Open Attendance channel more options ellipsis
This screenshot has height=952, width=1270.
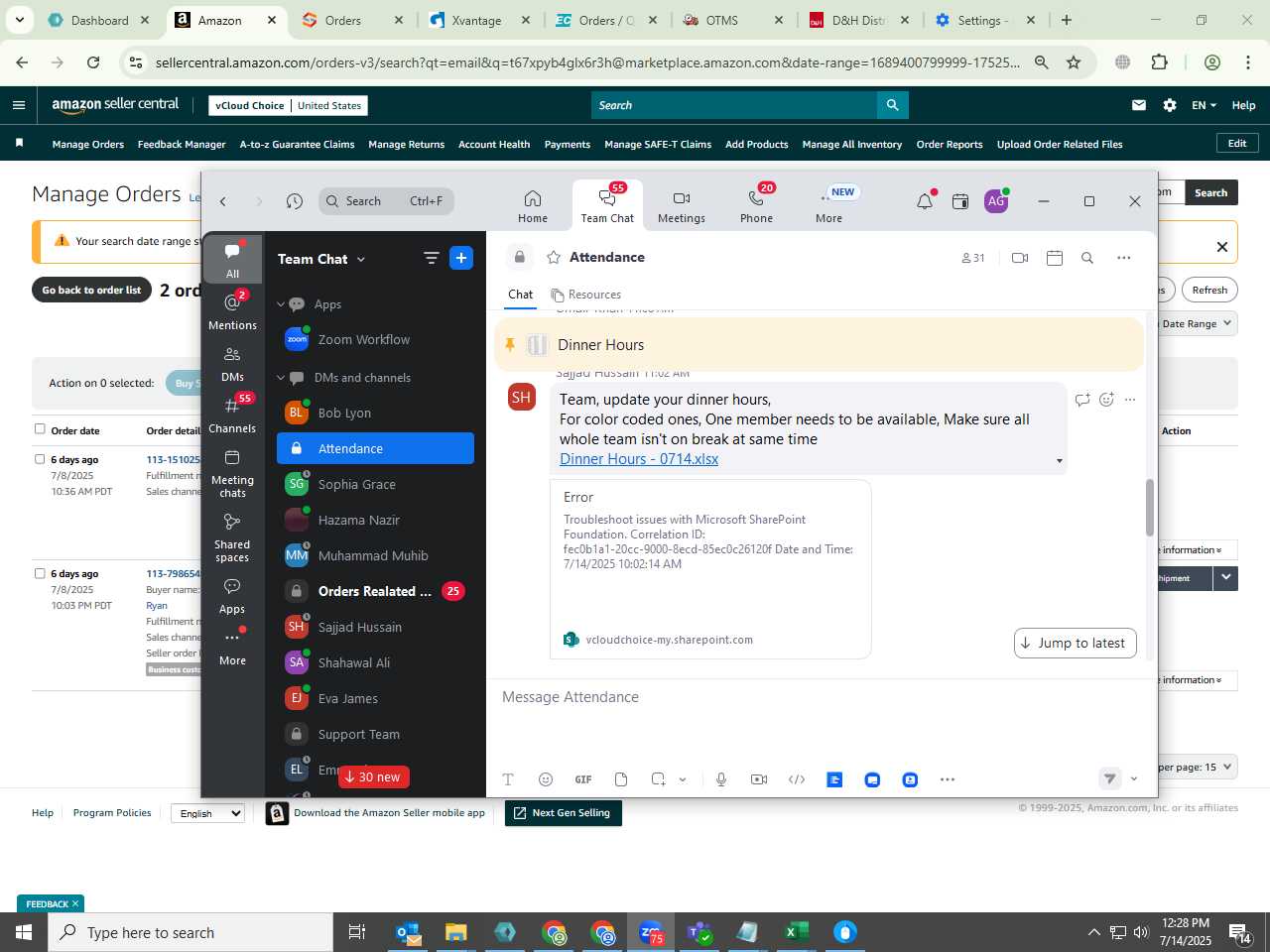coord(1124,258)
